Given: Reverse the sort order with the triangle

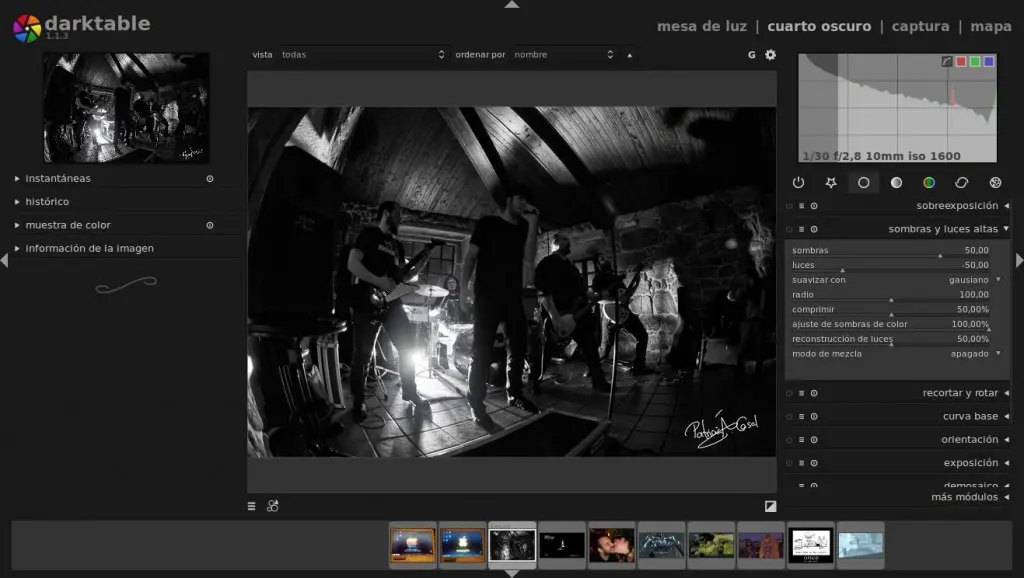Looking at the screenshot, I should 630,55.
